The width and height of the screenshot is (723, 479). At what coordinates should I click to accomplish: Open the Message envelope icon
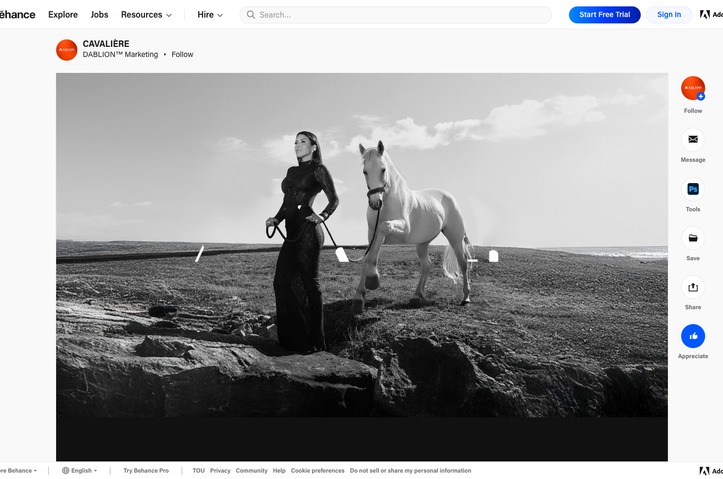[693, 139]
